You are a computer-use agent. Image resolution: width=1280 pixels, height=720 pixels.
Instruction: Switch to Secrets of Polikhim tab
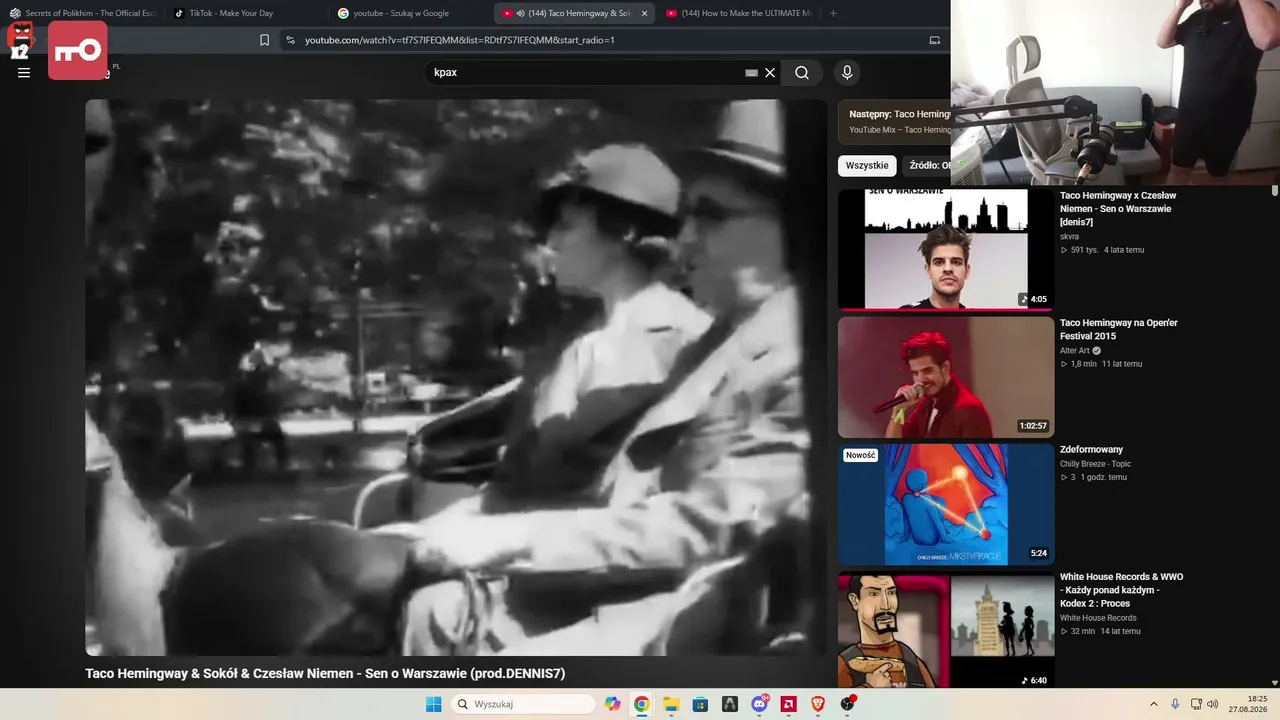pyautogui.click(x=82, y=13)
